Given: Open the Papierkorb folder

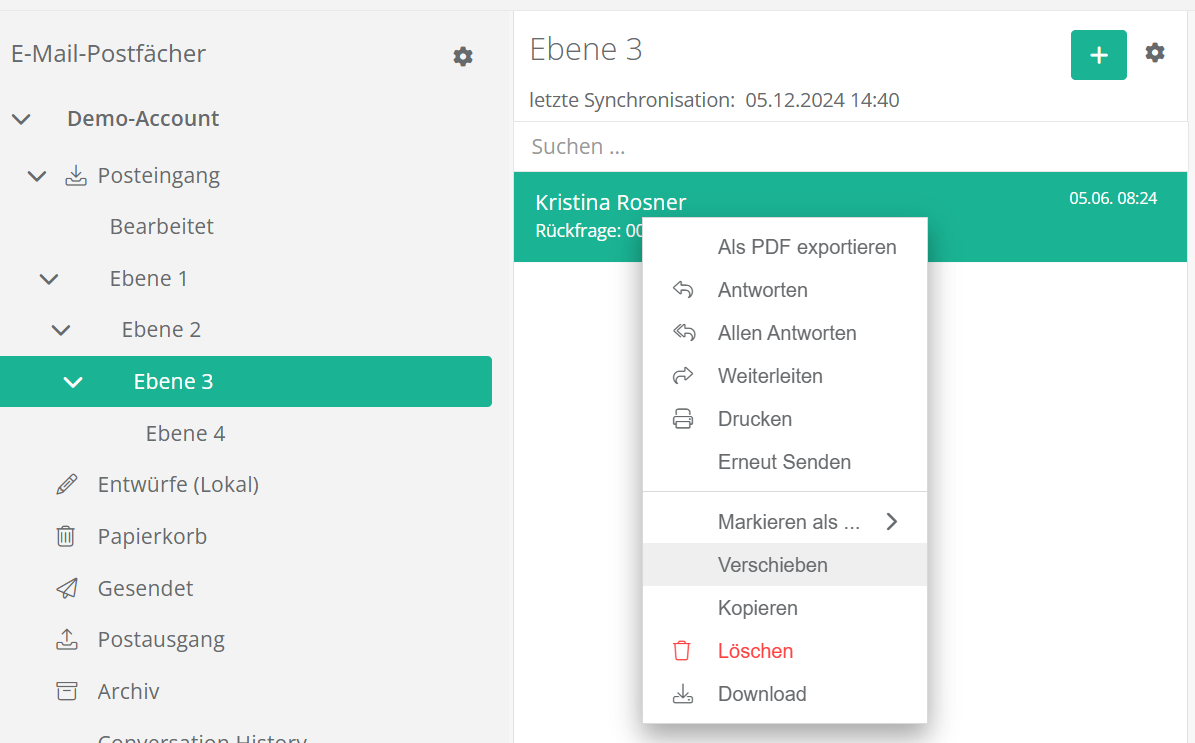Looking at the screenshot, I should click(152, 537).
